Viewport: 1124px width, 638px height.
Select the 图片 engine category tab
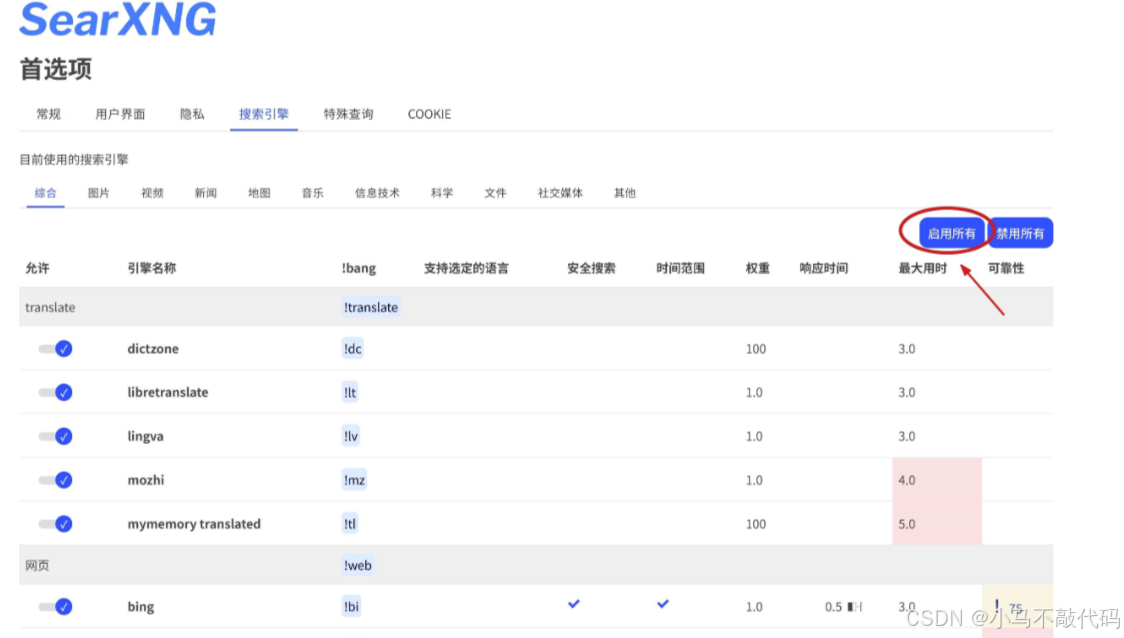tap(98, 193)
